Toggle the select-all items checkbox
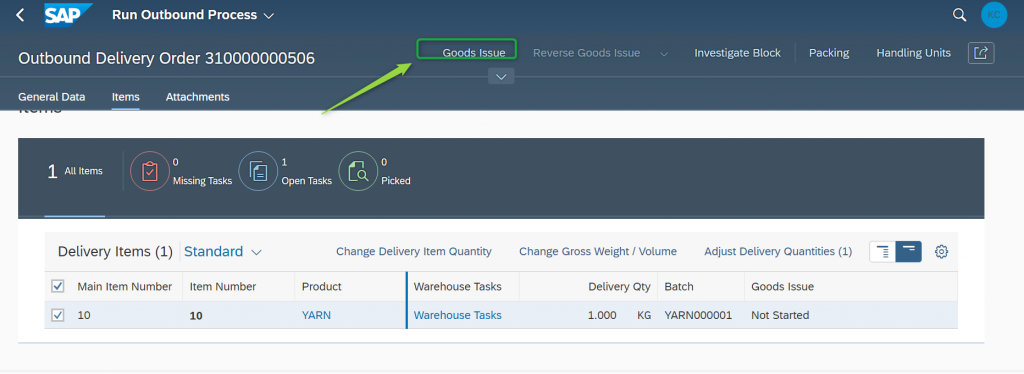 click(57, 286)
